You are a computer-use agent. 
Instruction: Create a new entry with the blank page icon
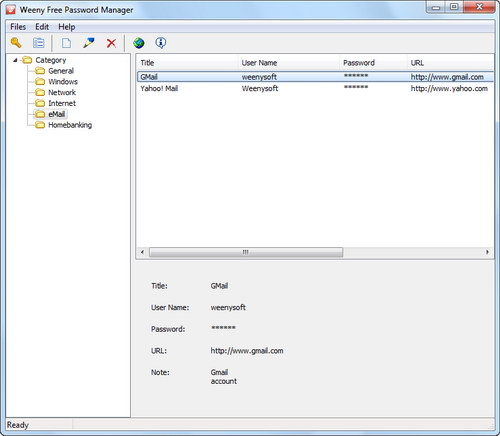click(66, 43)
